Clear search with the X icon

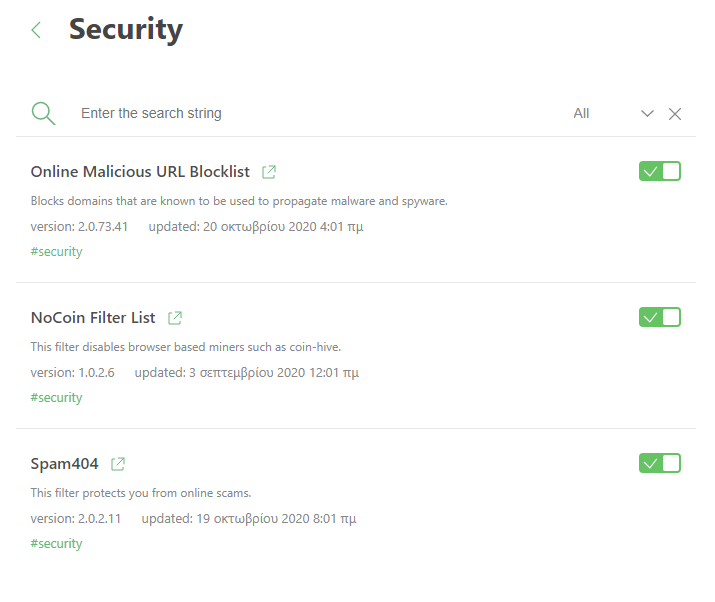coord(675,114)
